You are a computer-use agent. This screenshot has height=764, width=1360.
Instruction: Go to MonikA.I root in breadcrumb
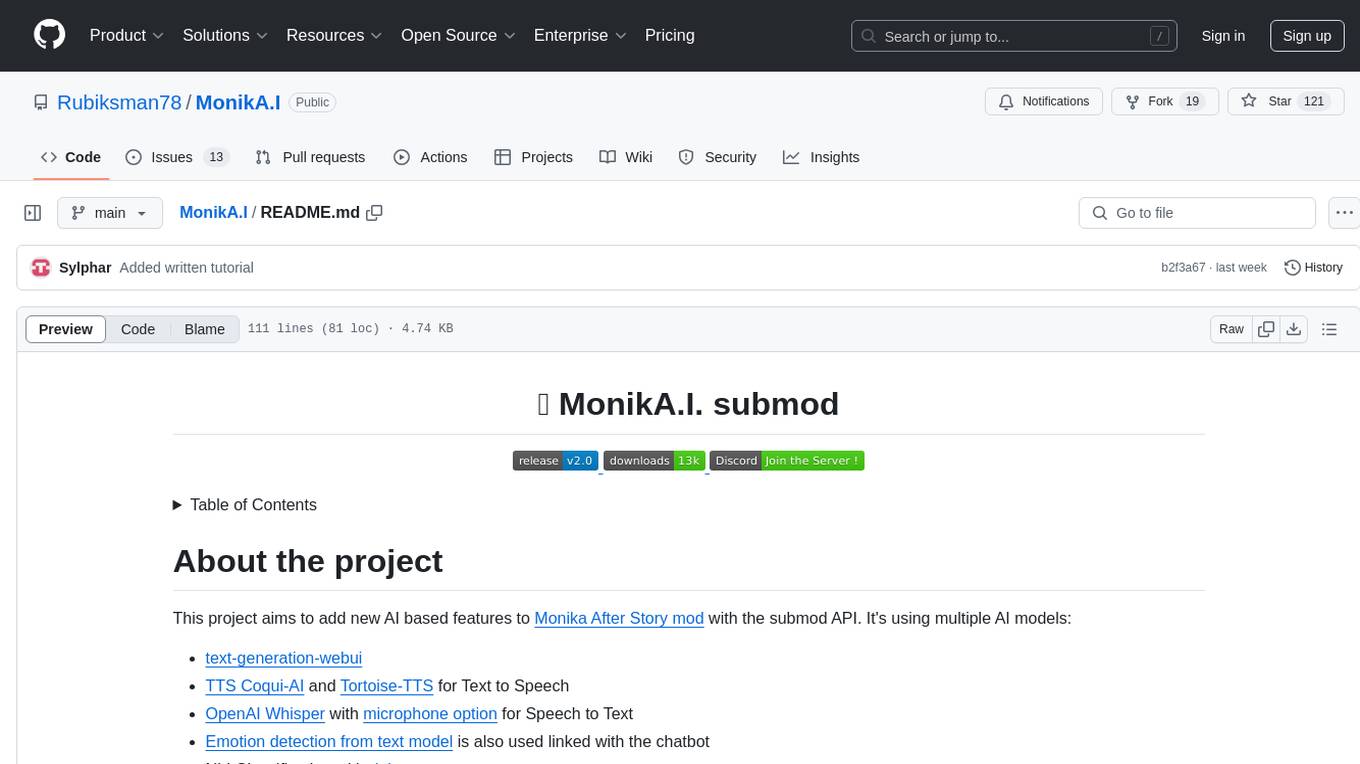[x=213, y=212]
